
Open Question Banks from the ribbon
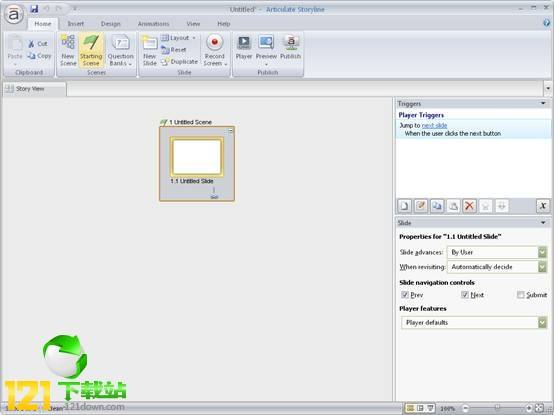120,50
